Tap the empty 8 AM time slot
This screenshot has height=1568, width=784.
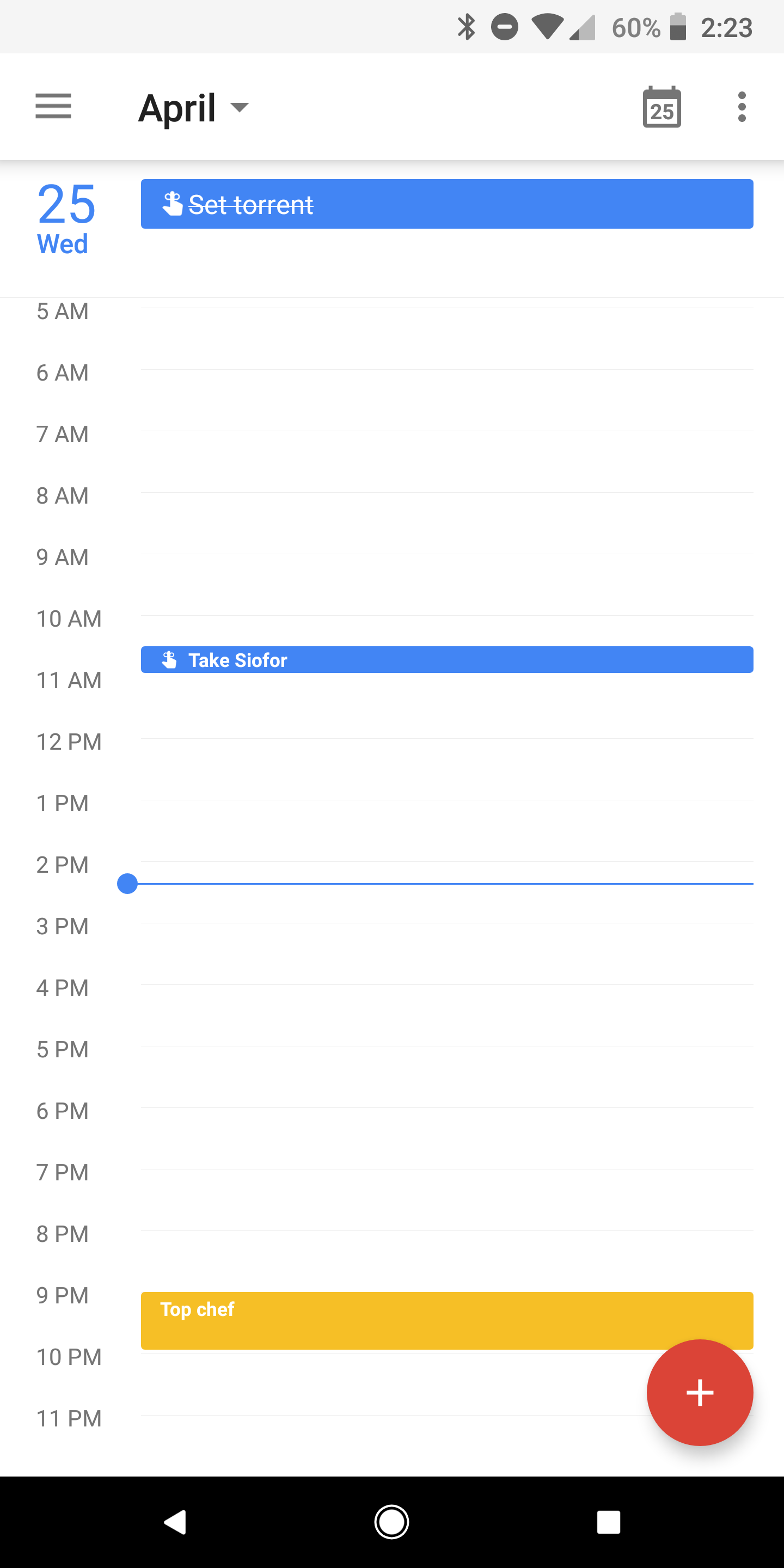pos(426,523)
